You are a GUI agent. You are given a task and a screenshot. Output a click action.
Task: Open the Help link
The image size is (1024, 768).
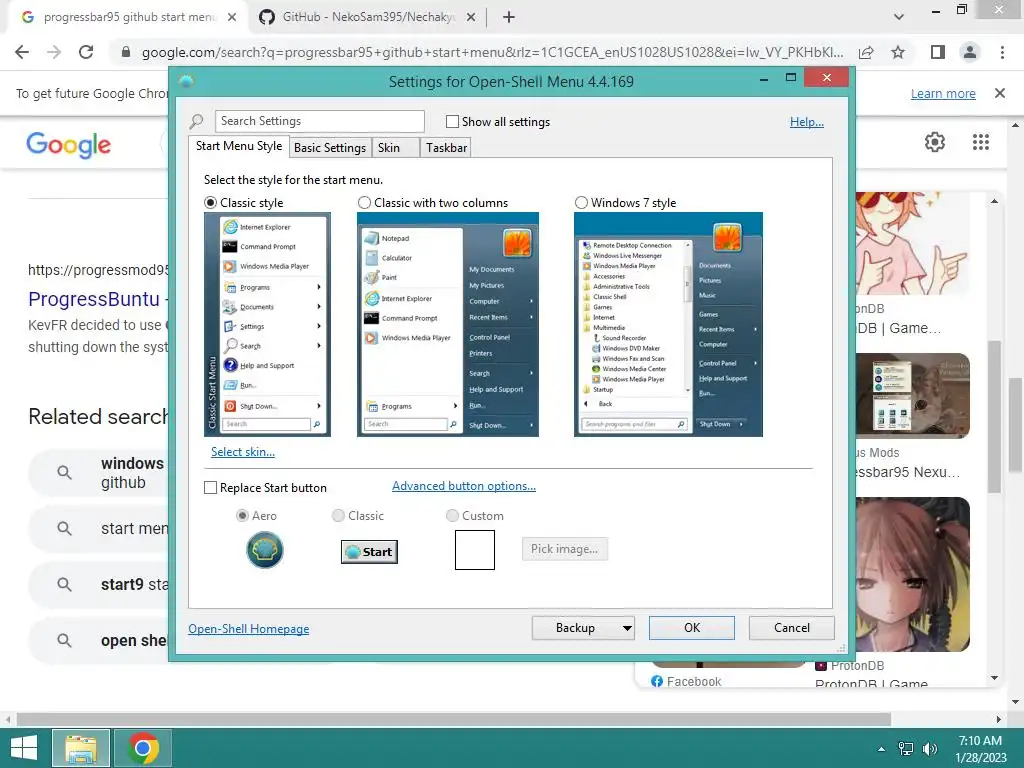pos(807,122)
